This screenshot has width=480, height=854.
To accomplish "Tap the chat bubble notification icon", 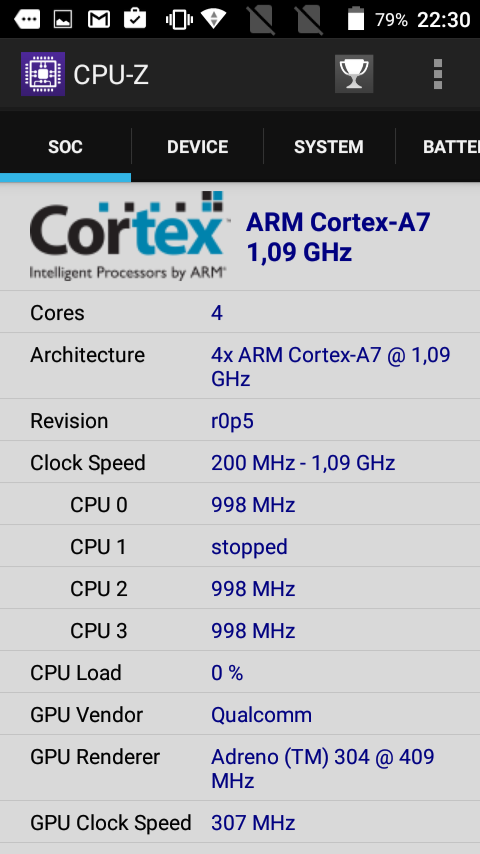I will (27, 19).
